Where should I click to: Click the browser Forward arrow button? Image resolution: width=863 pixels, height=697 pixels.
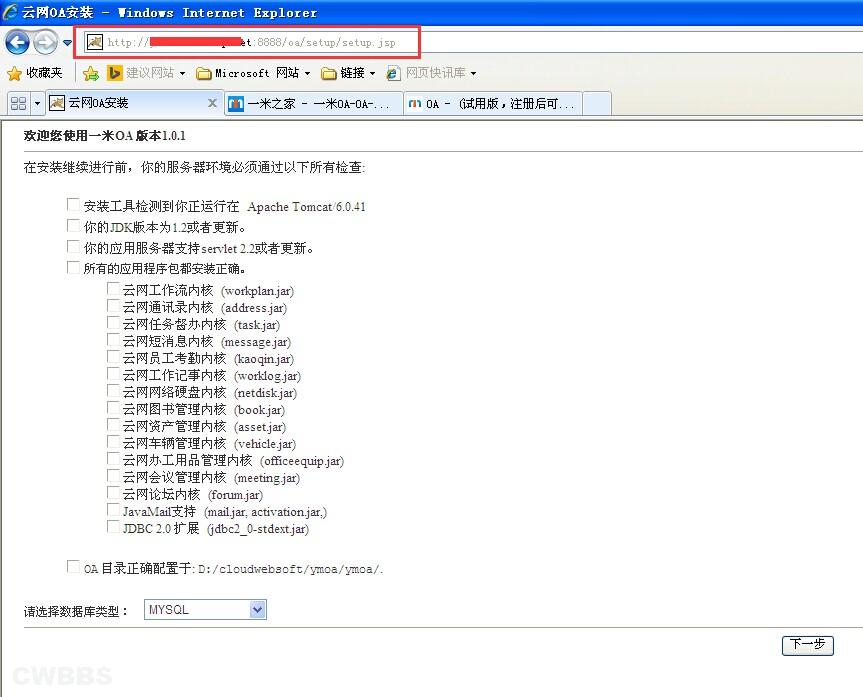pos(45,42)
